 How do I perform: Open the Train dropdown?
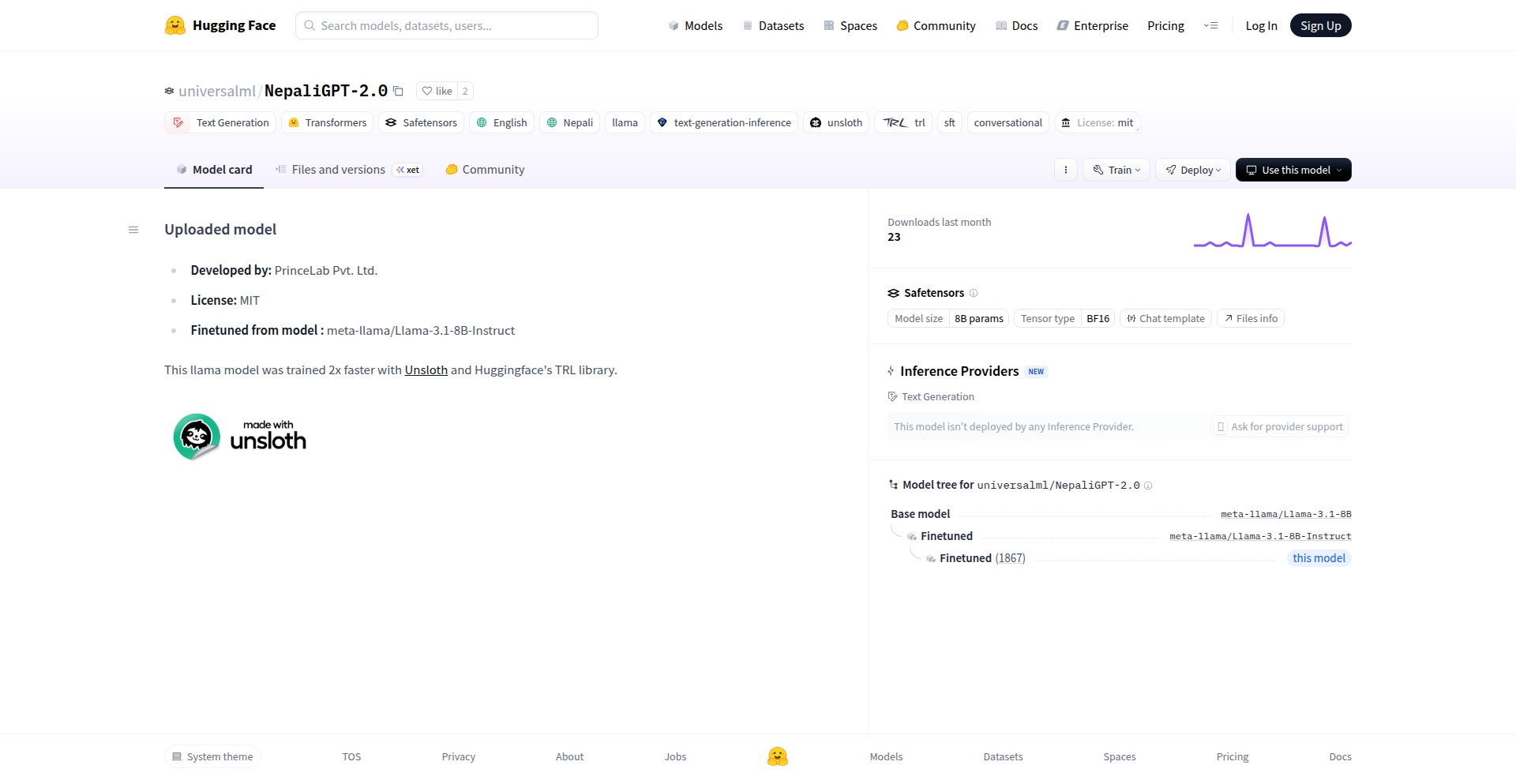(x=1115, y=169)
